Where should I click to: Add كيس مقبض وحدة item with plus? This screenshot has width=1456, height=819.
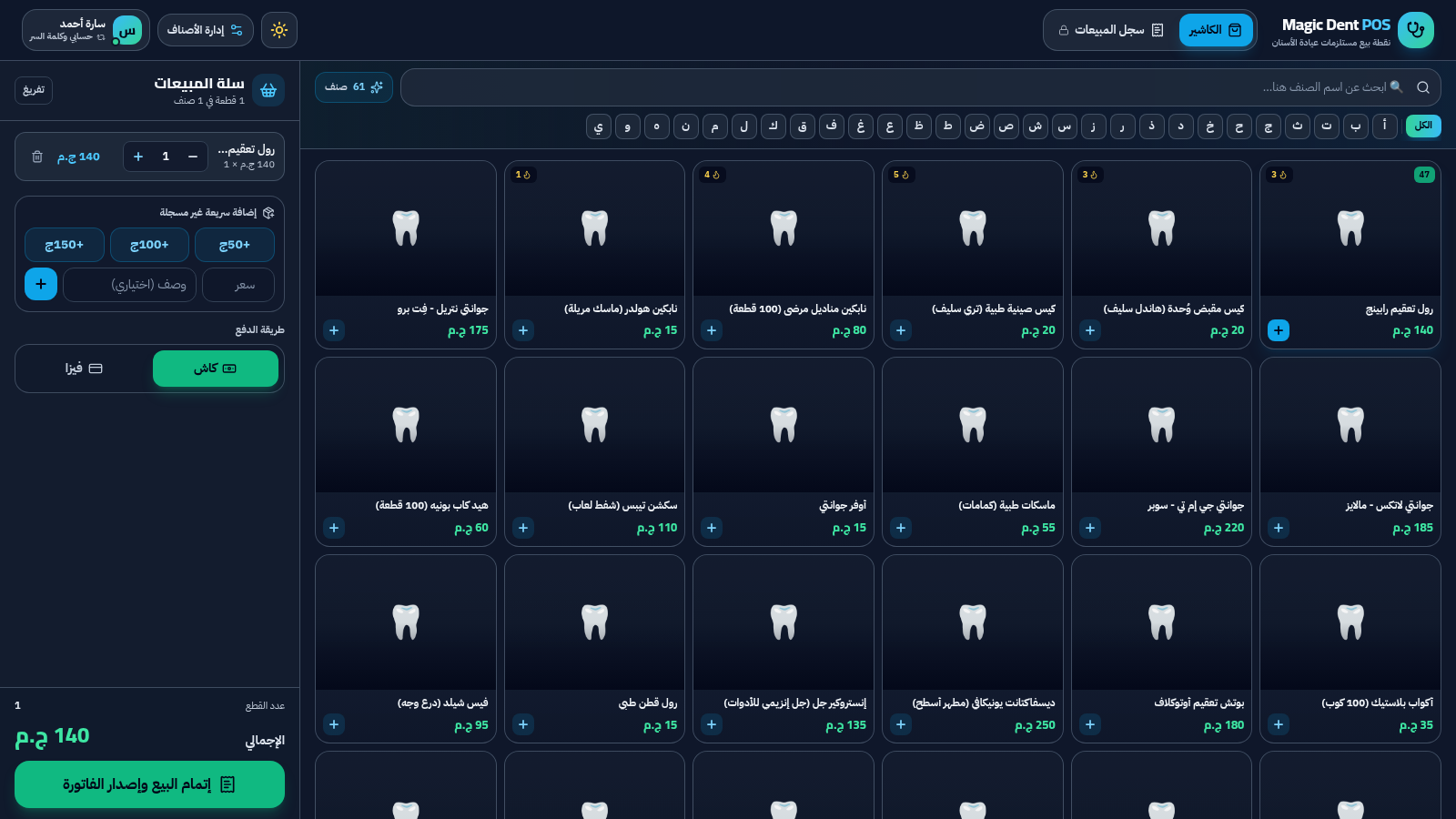(1089, 330)
